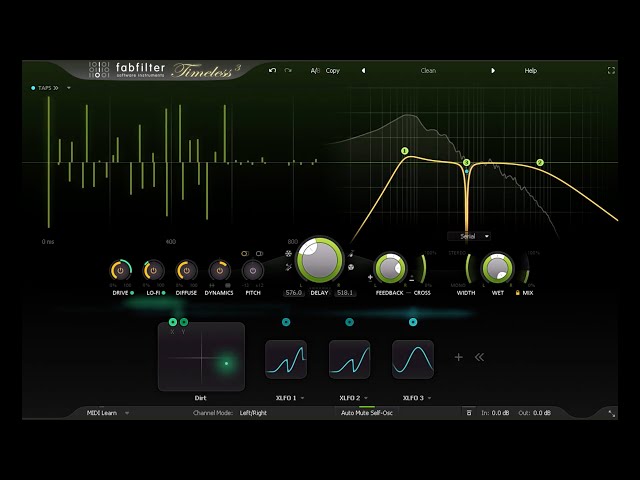Screen dimensions: 640x480
Task: Change Channel Mode Left/Right setting
Action: point(253,413)
